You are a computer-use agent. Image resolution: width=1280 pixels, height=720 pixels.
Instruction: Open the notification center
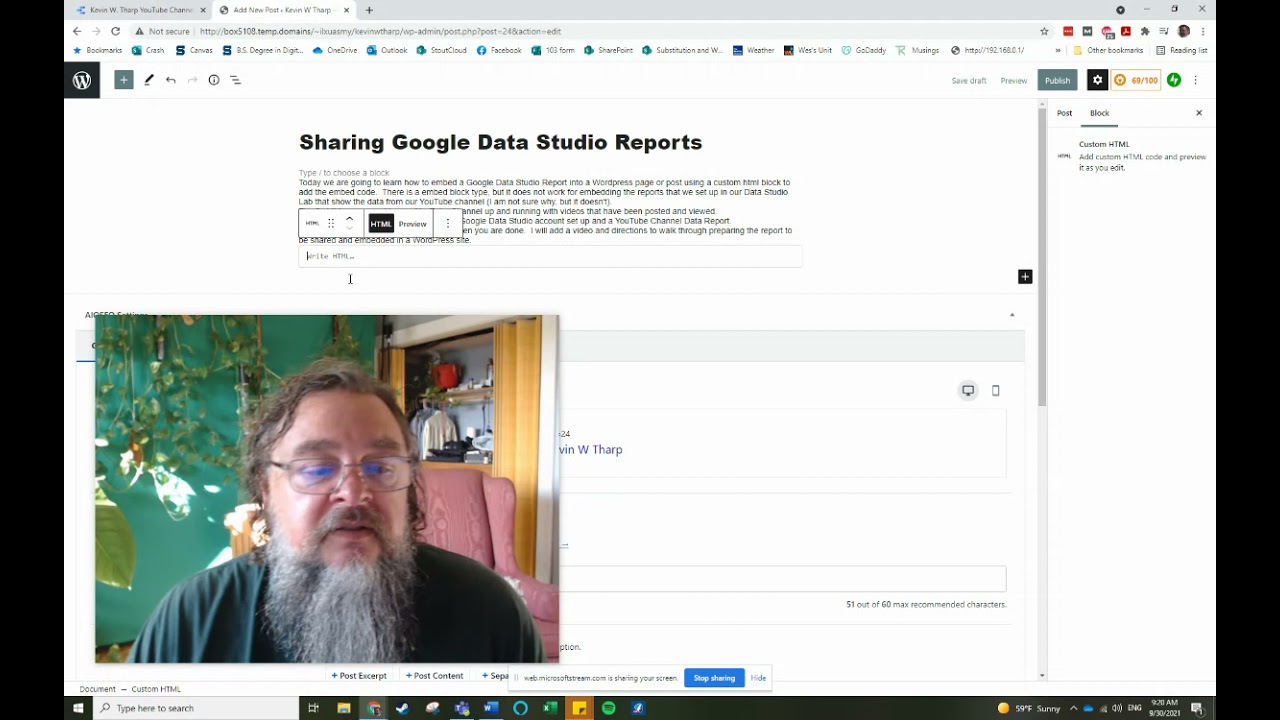pos(1197,708)
